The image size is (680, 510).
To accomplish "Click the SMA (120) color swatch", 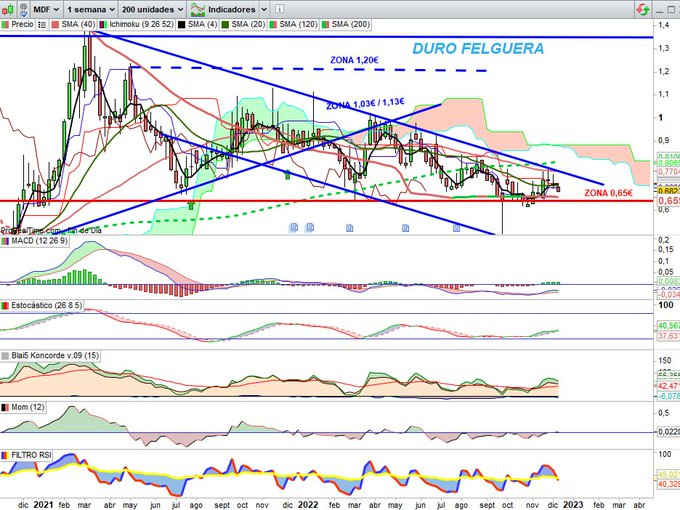I will (x=273, y=25).
